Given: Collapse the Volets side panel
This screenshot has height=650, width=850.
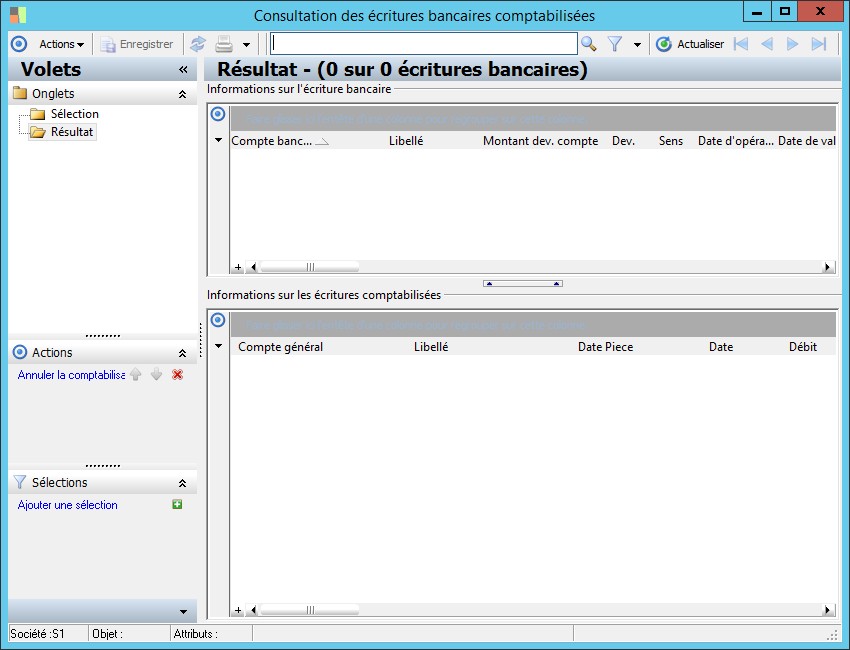Looking at the screenshot, I should coord(183,69).
